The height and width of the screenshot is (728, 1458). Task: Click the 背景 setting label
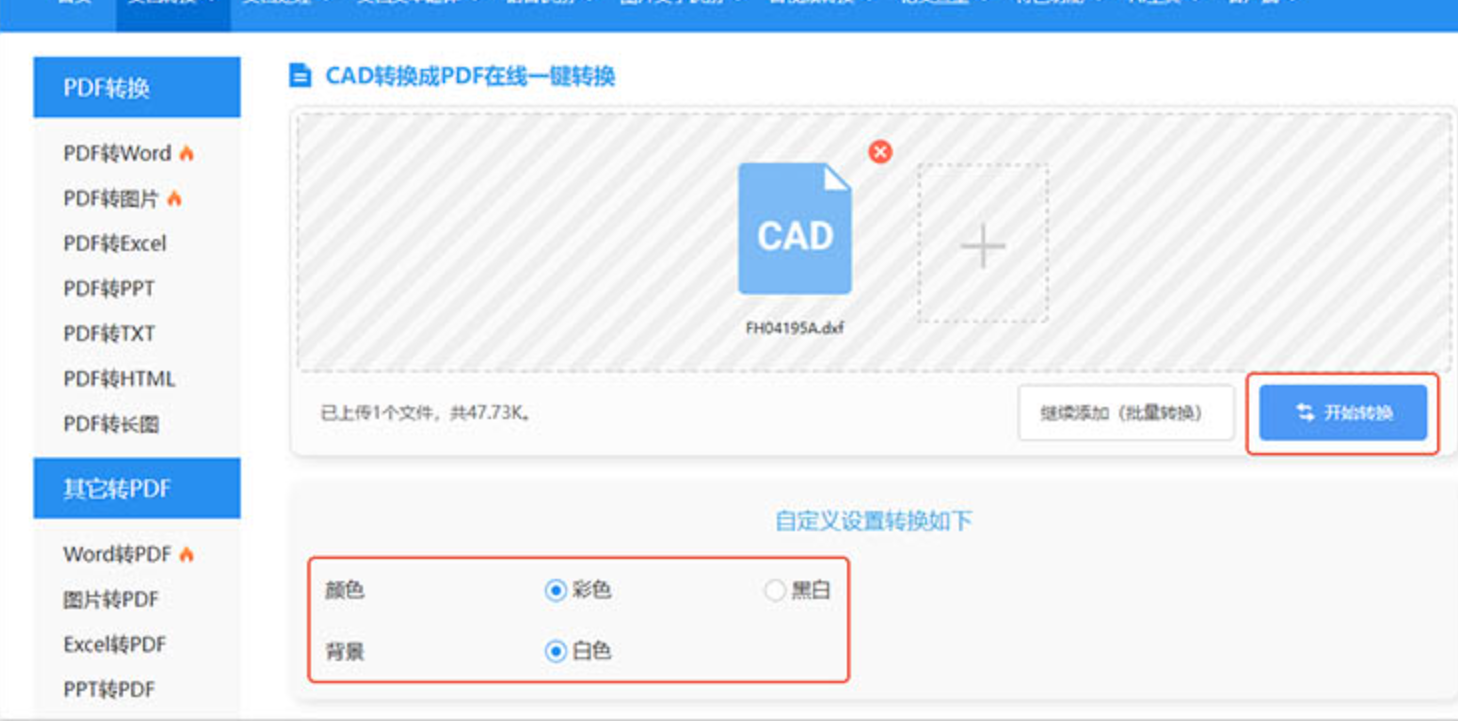point(345,652)
